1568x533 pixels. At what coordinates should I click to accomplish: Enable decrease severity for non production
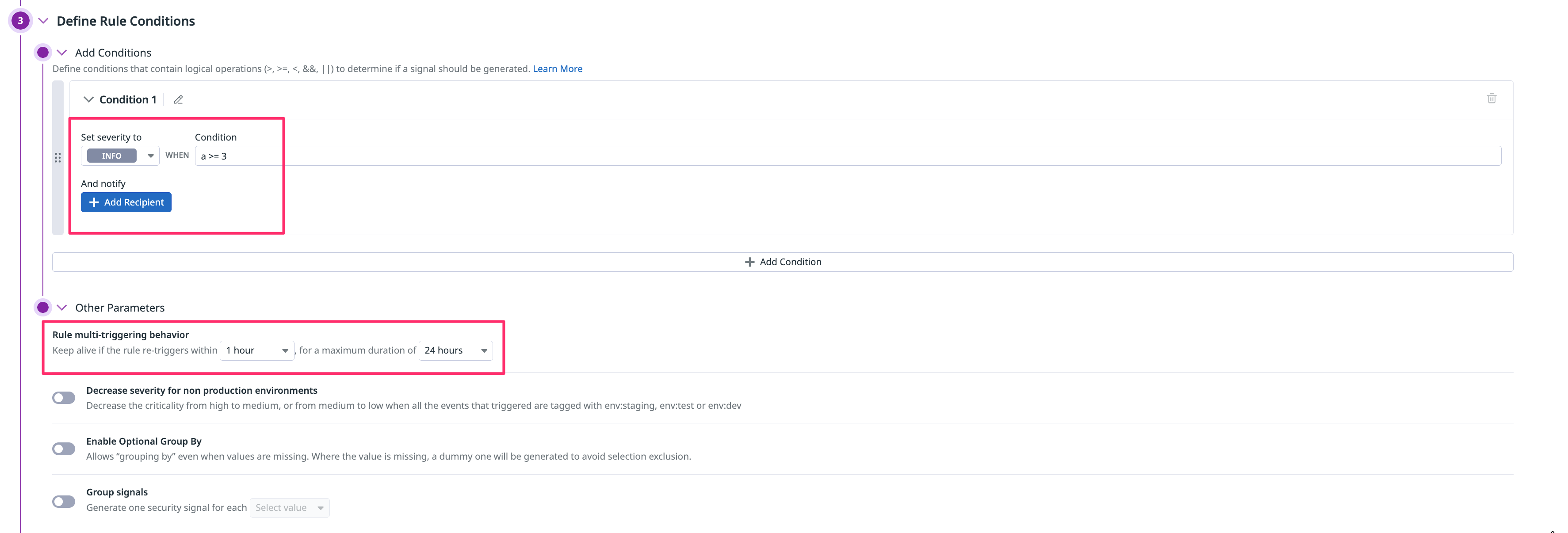pos(63,398)
